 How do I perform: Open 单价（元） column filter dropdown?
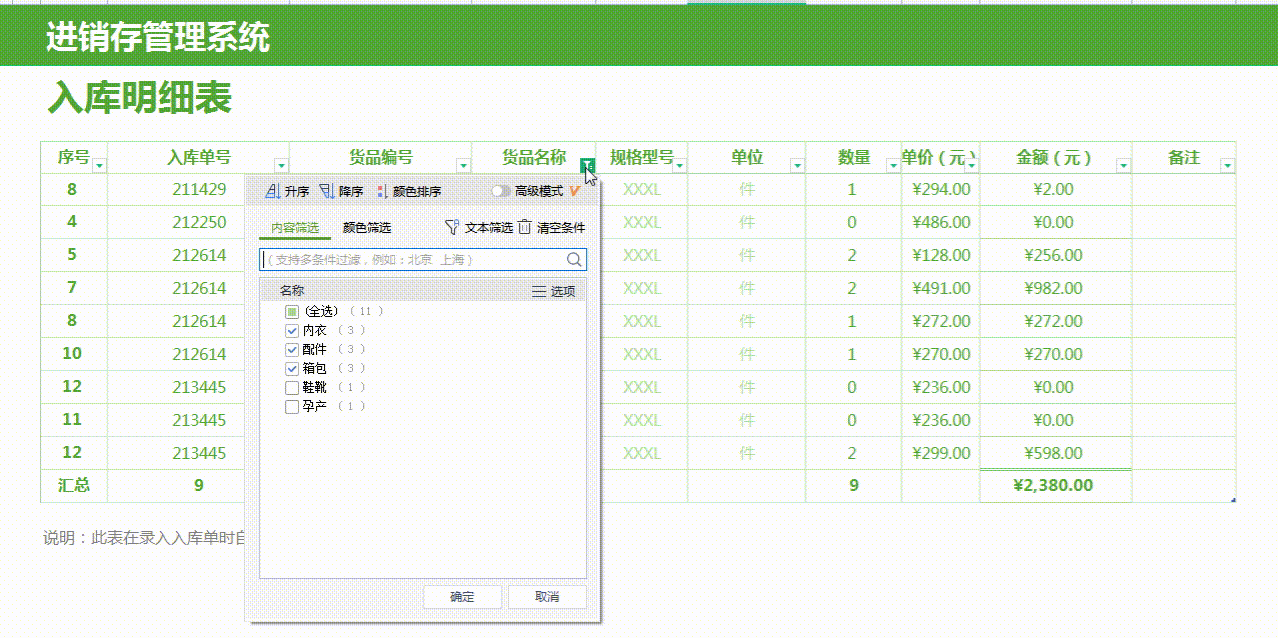tap(972, 165)
